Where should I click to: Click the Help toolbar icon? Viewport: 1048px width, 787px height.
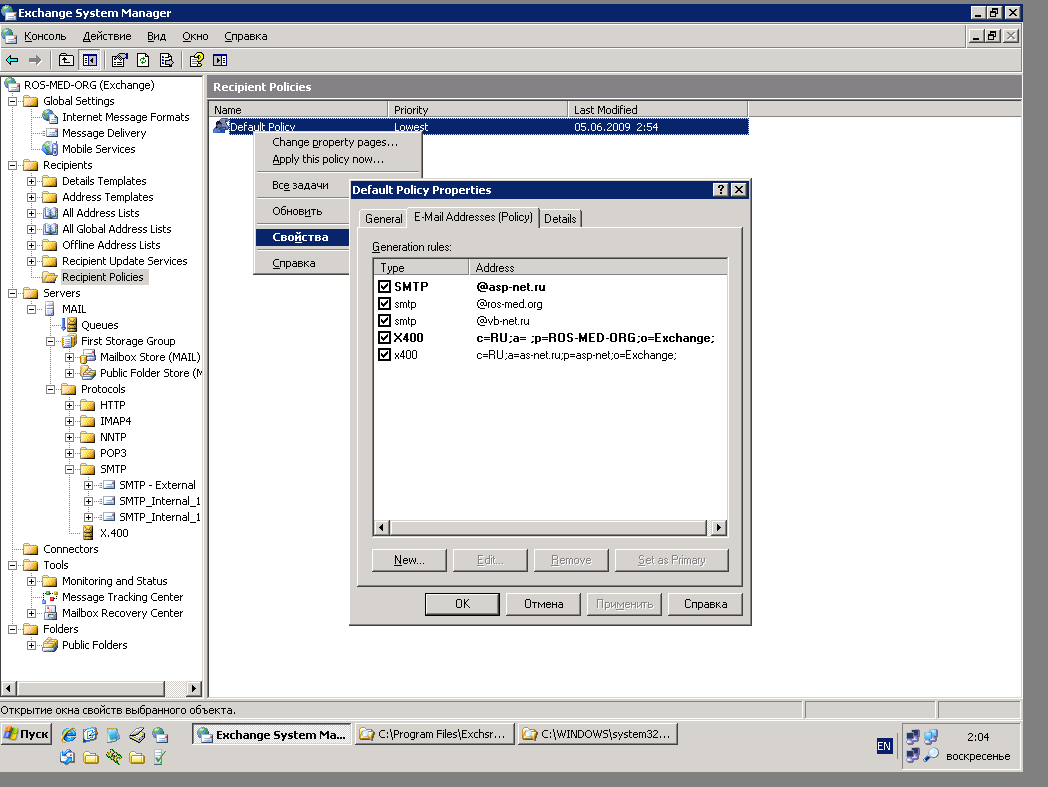point(196,60)
